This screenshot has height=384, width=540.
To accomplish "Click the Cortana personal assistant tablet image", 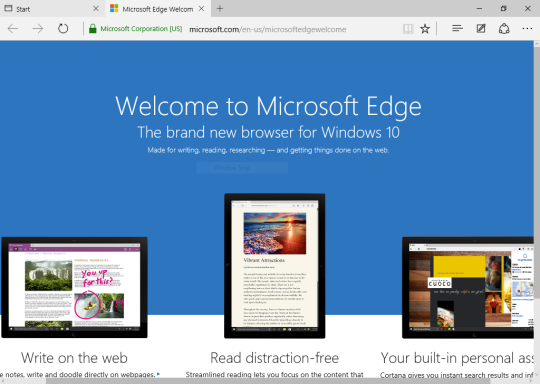I will pyautogui.click(x=468, y=287).
